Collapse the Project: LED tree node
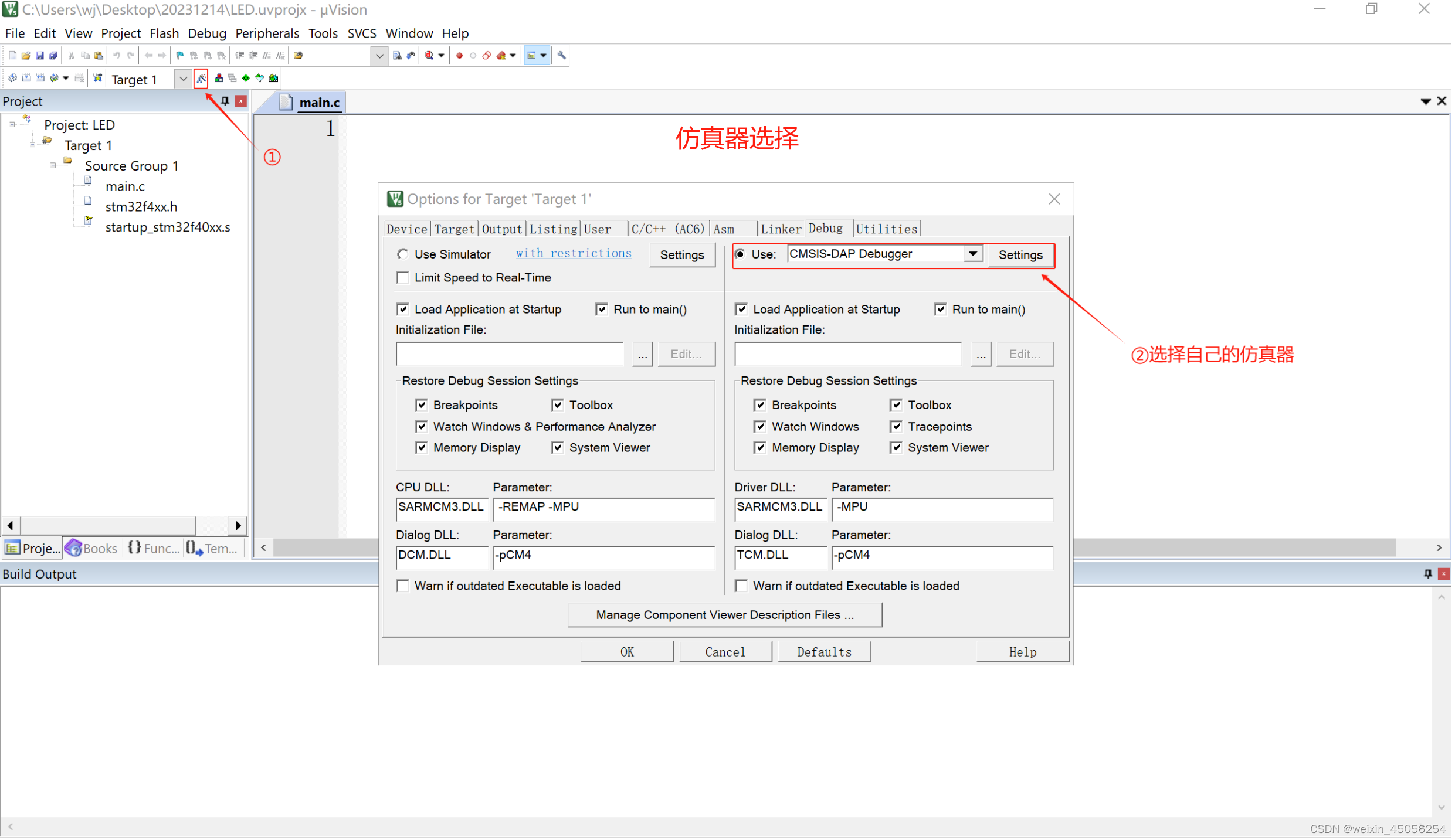The height and width of the screenshot is (840, 1455). pyautogui.click(x=12, y=125)
